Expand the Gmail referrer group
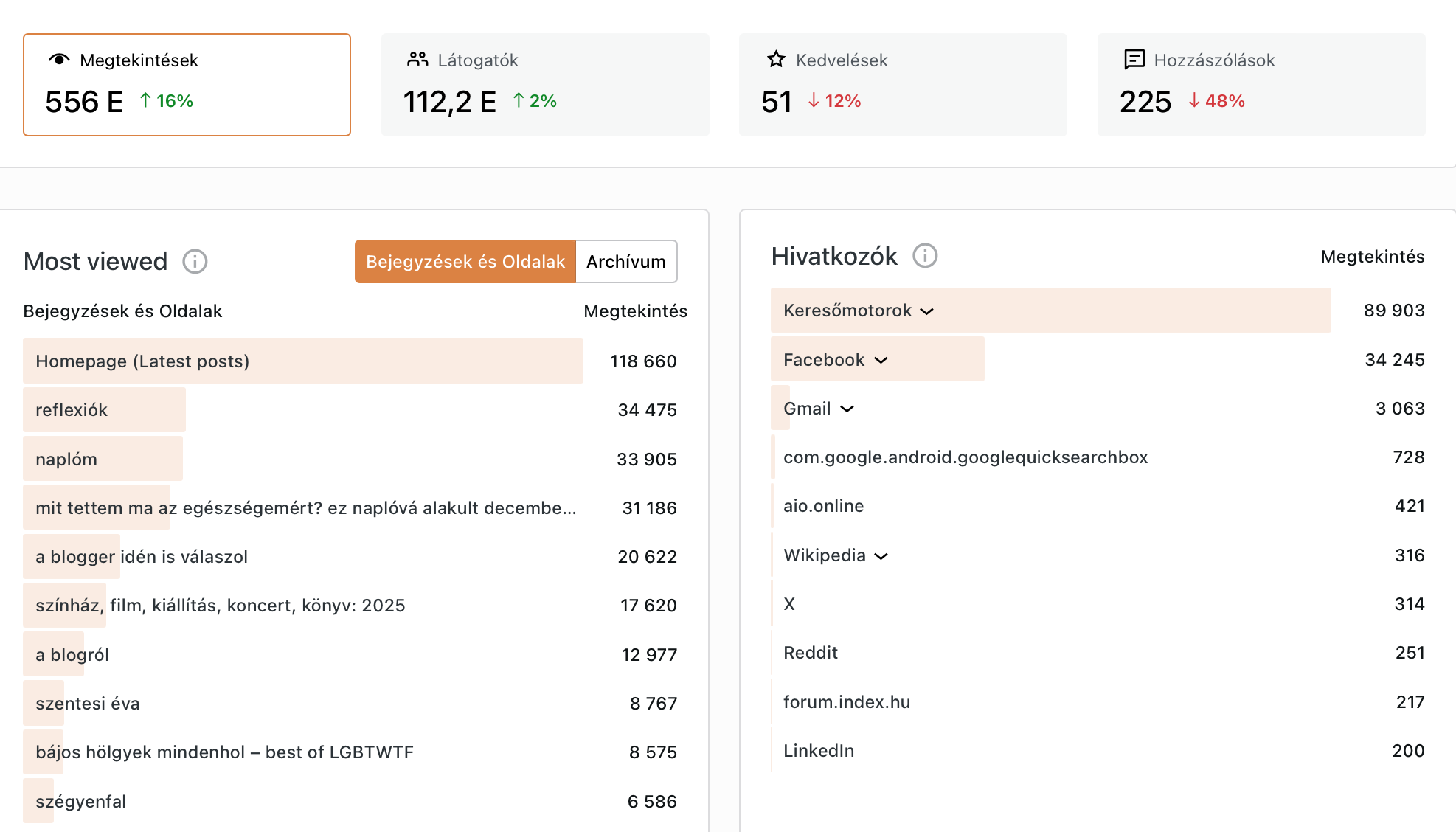1456x832 pixels. tap(847, 409)
